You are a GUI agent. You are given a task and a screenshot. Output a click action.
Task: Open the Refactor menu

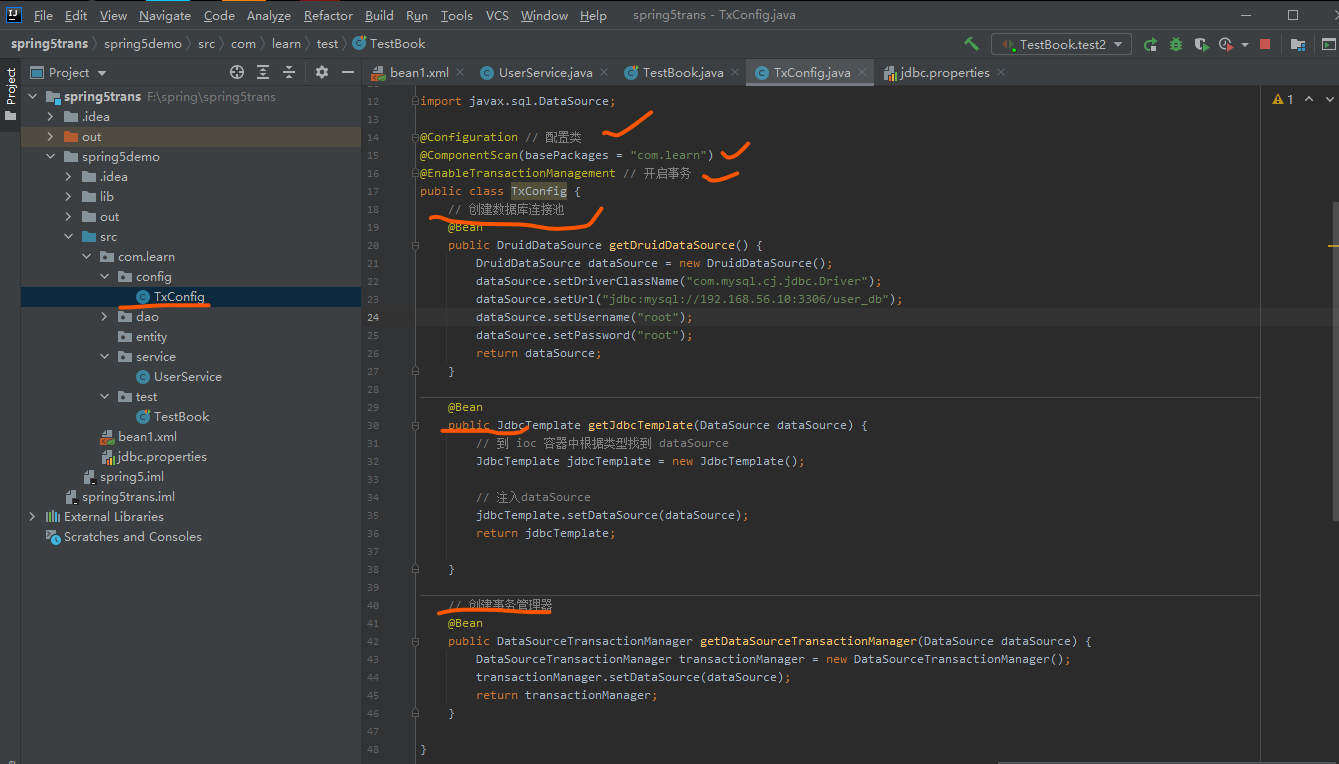(328, 15)
